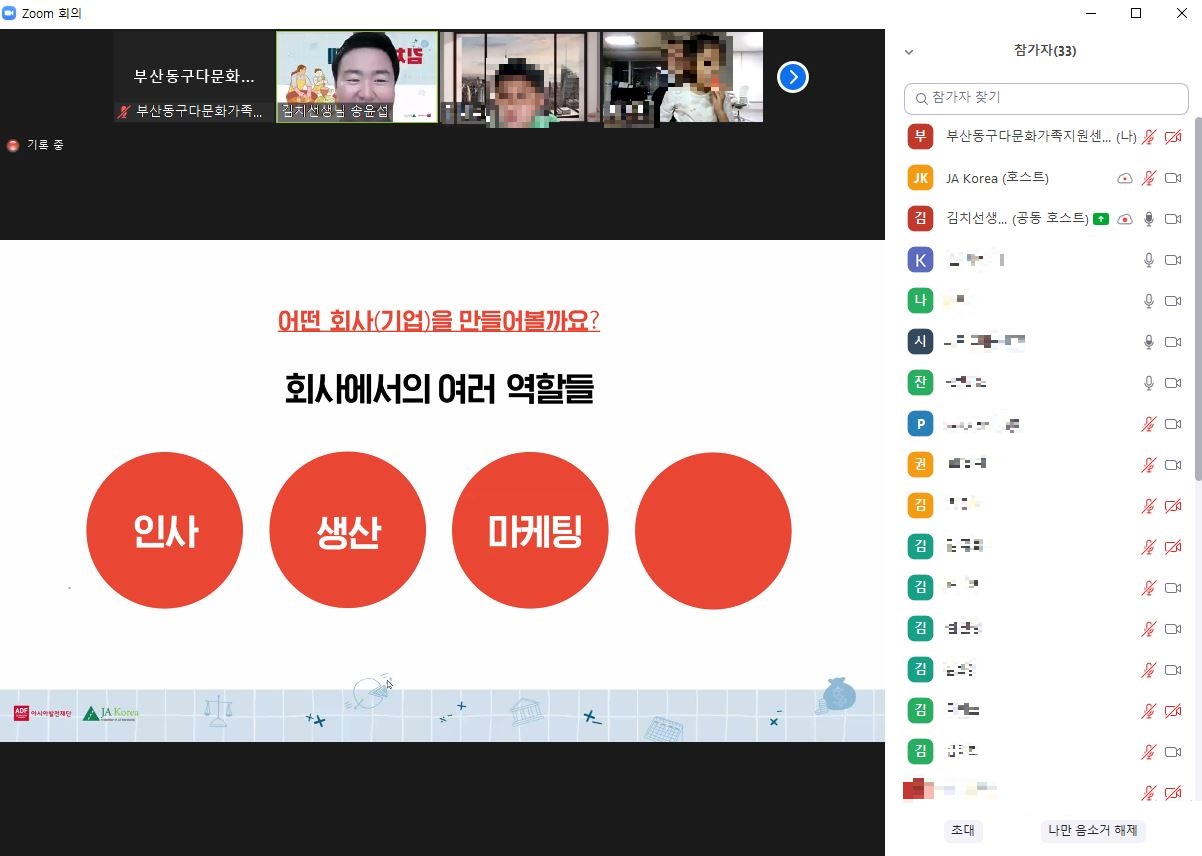Click the 초대 invite button

(x=963, y=830)
